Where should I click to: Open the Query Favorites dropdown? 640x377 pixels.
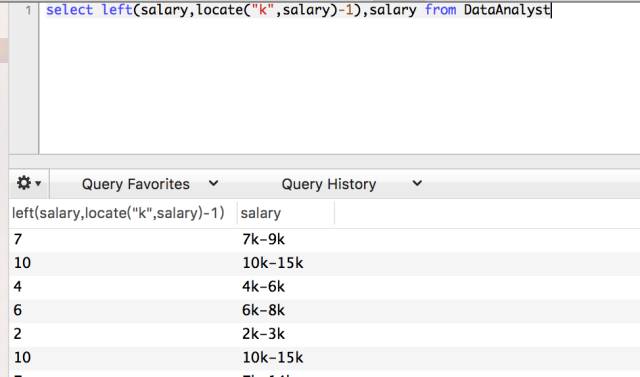150,184
